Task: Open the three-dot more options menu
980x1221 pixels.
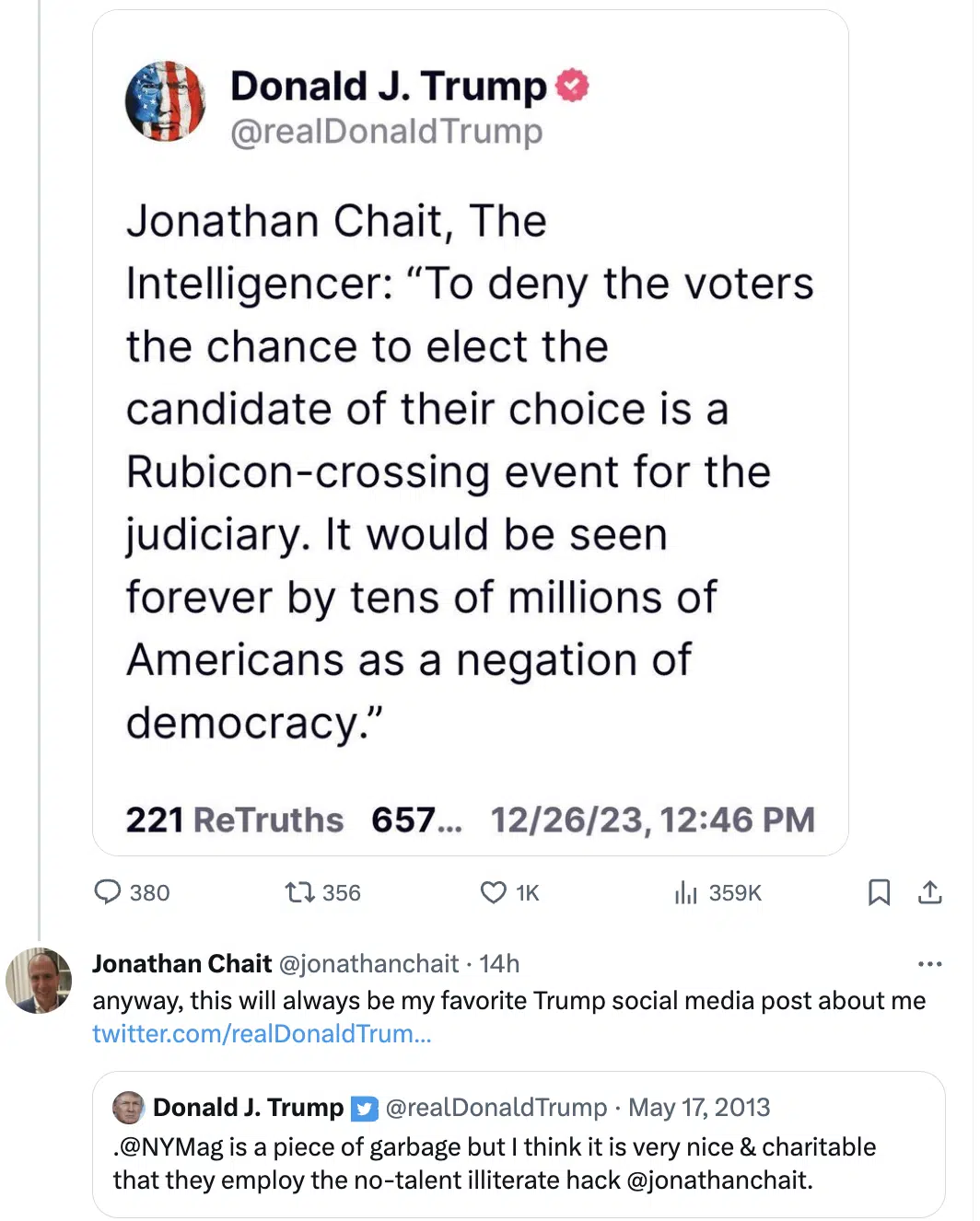Action: [x=929, y=964]
